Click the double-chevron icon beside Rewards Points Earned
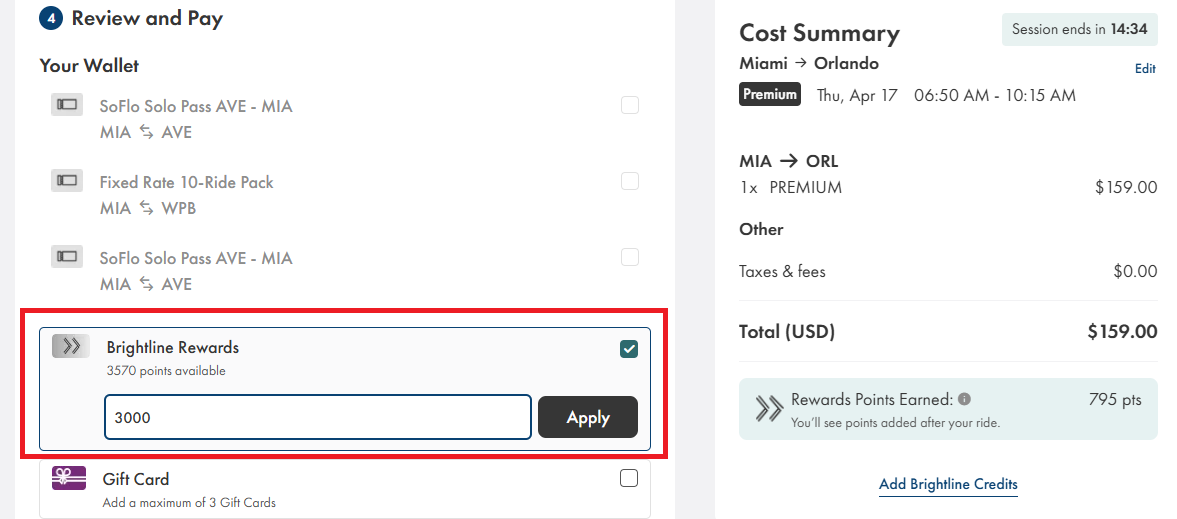 768,407
